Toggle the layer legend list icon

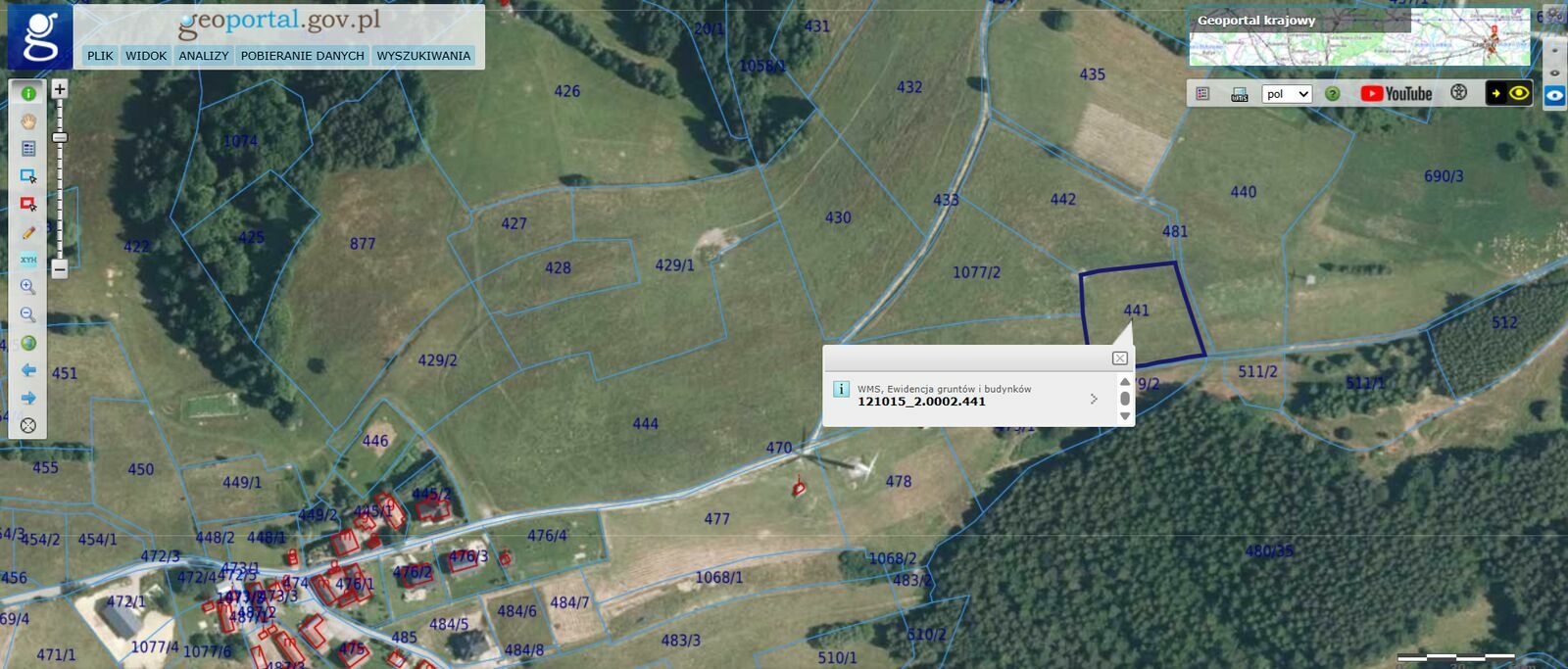(1202, 94)
